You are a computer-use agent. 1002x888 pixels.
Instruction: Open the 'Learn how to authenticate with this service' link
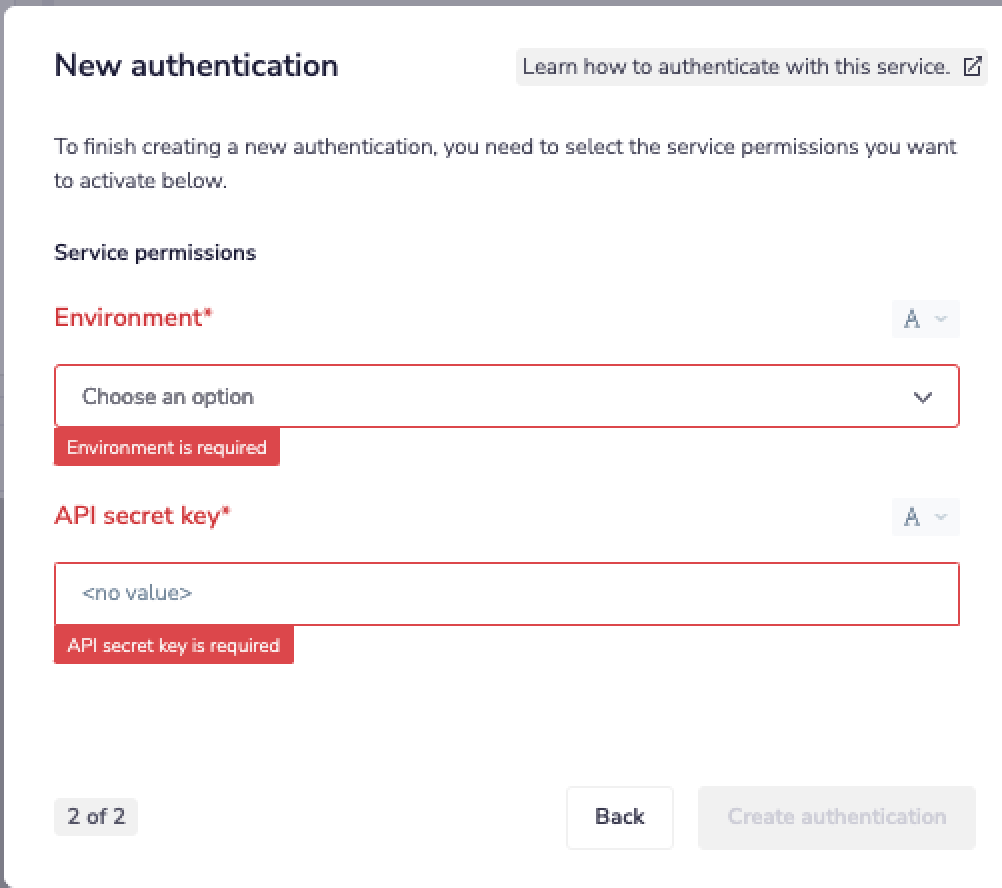tap(736, 67)
